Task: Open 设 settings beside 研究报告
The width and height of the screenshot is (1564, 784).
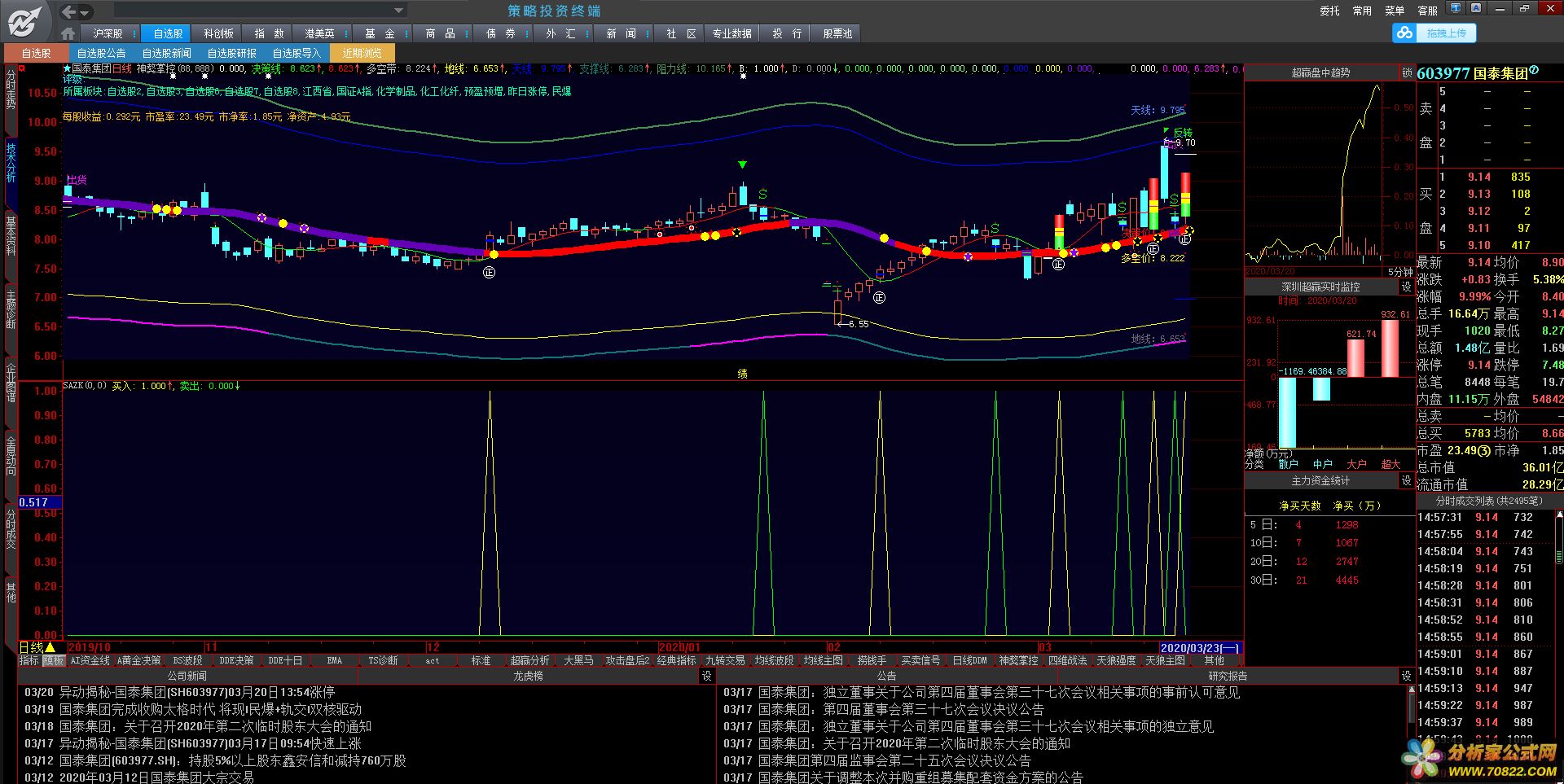Action: [1407, 676]
